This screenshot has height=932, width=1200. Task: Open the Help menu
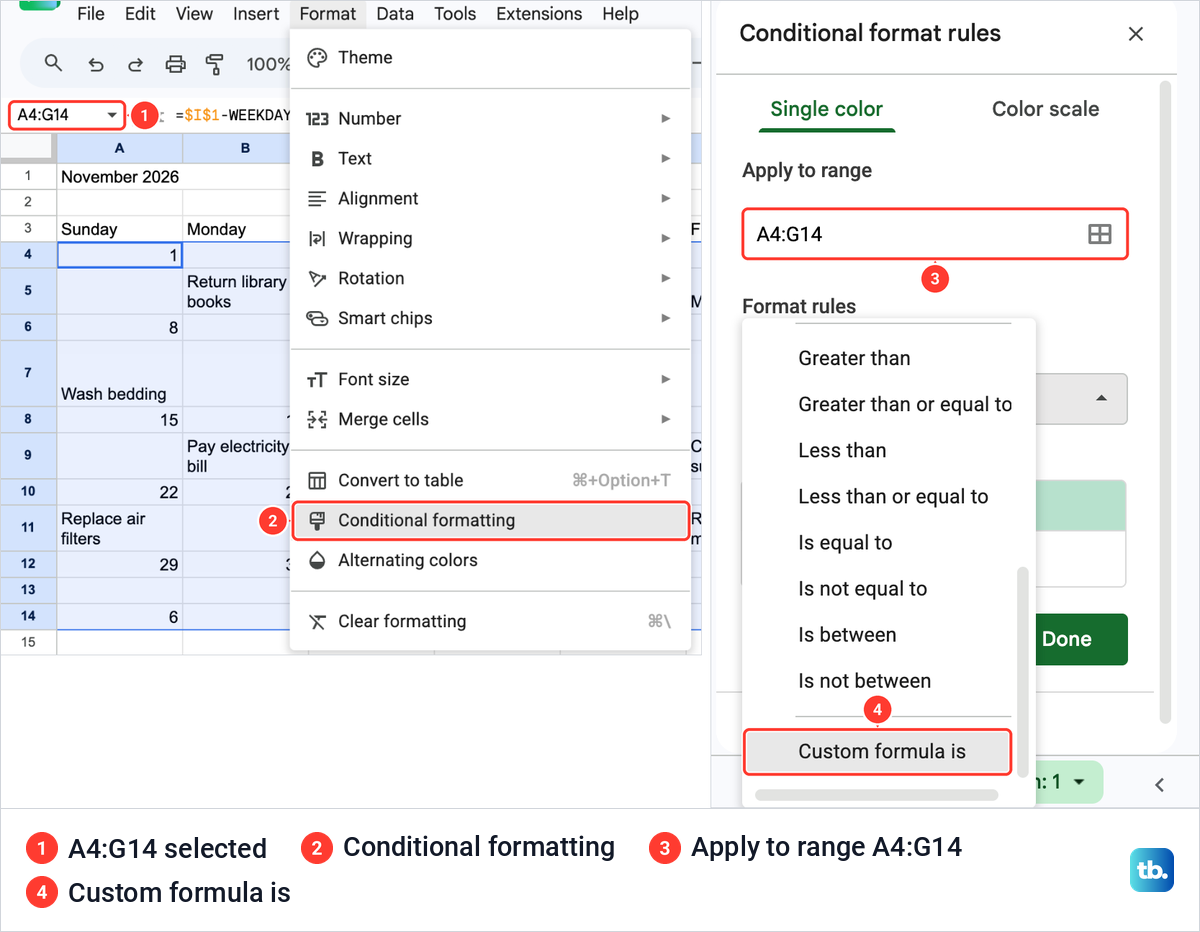coord(620,14)
